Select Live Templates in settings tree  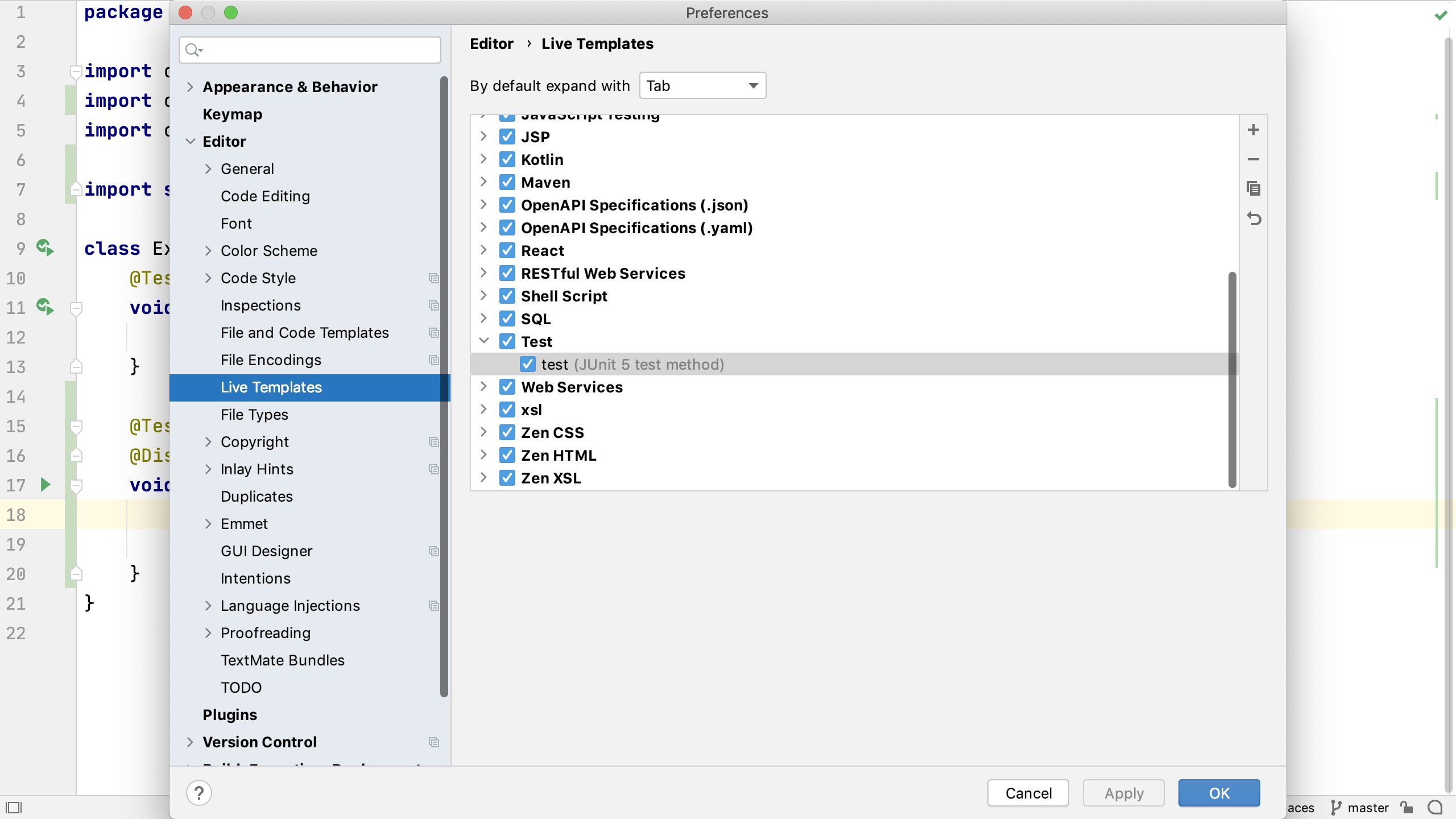[310, 387]
